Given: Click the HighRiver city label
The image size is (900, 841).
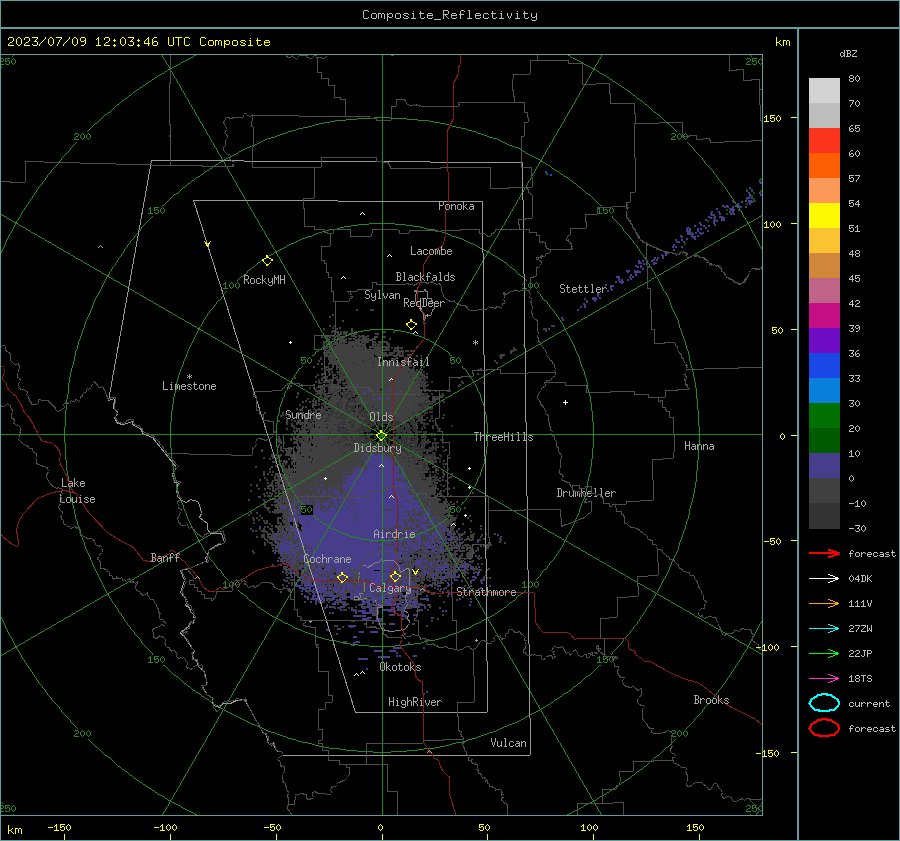Looking at the screenshot, I should (415, 702).
